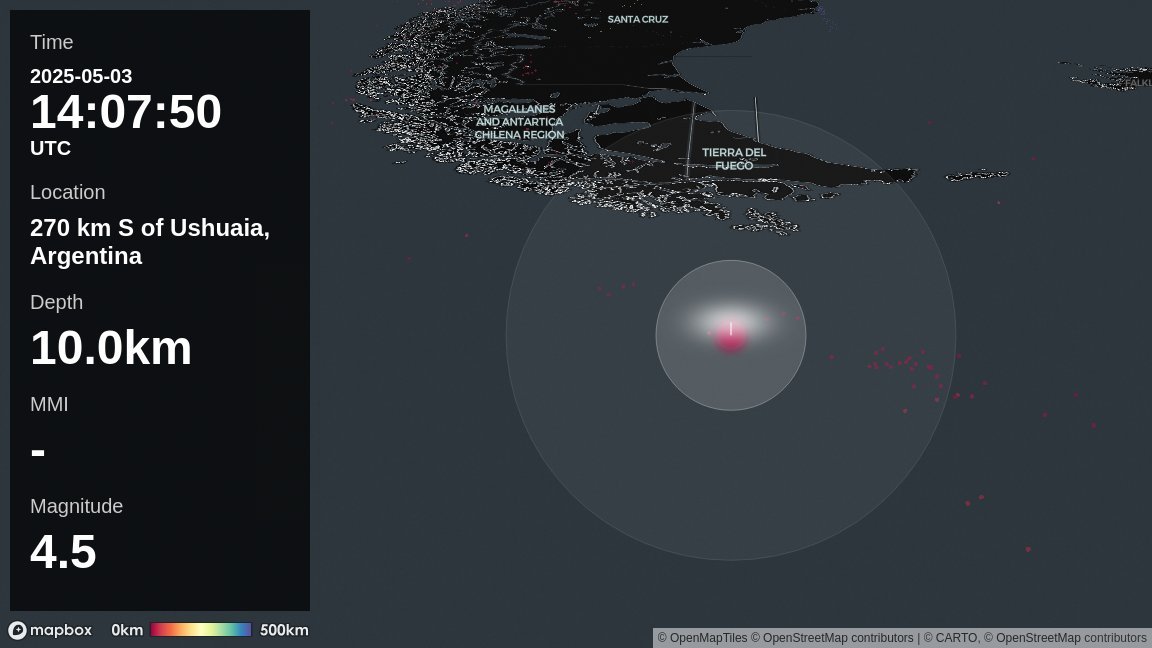Click the pink epicenter marker
Viewport: 1152px width, 648px height.
coord(730,338)
